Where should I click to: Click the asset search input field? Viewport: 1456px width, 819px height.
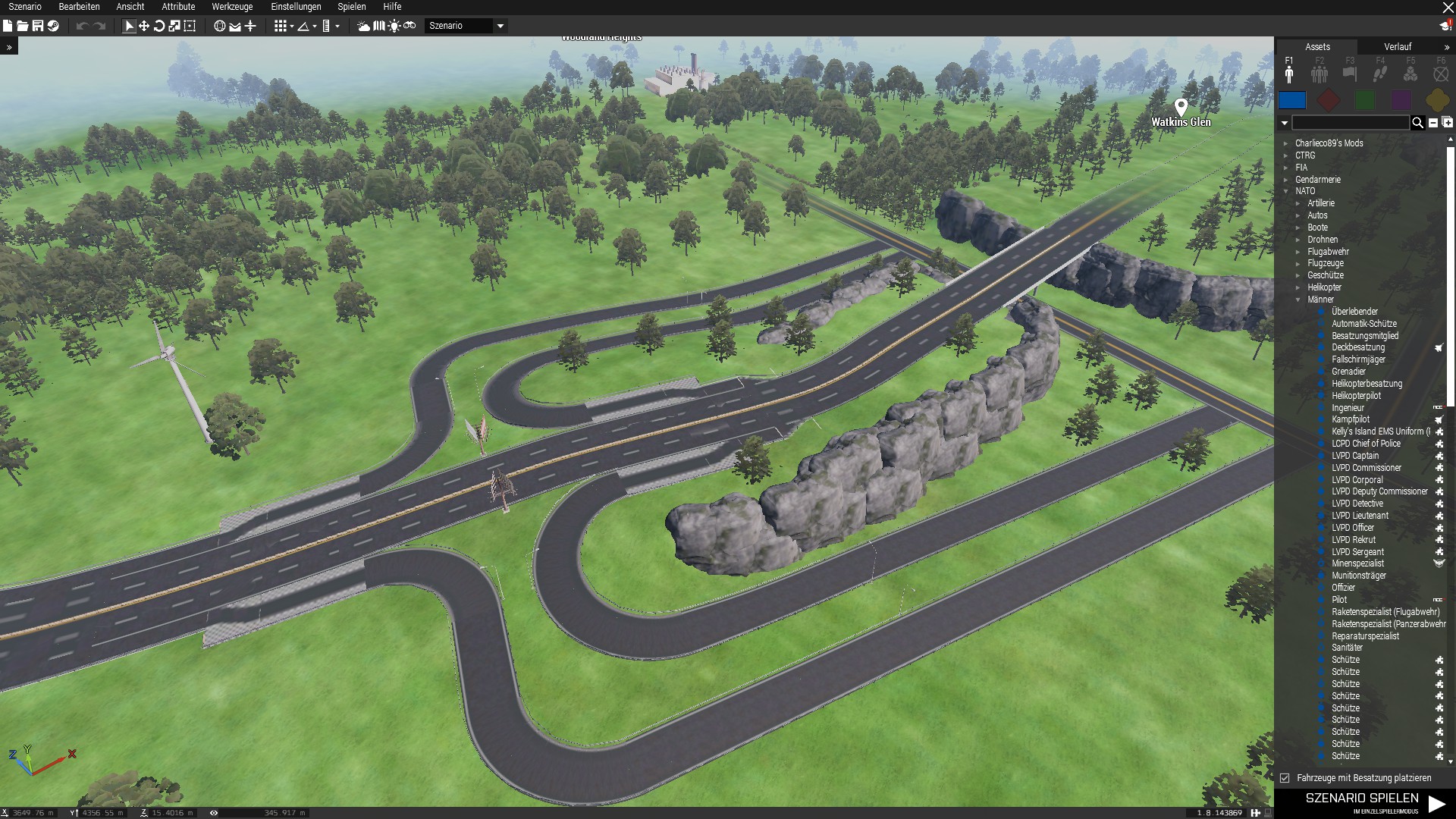pyautogui.click(x=1350, y=123)
